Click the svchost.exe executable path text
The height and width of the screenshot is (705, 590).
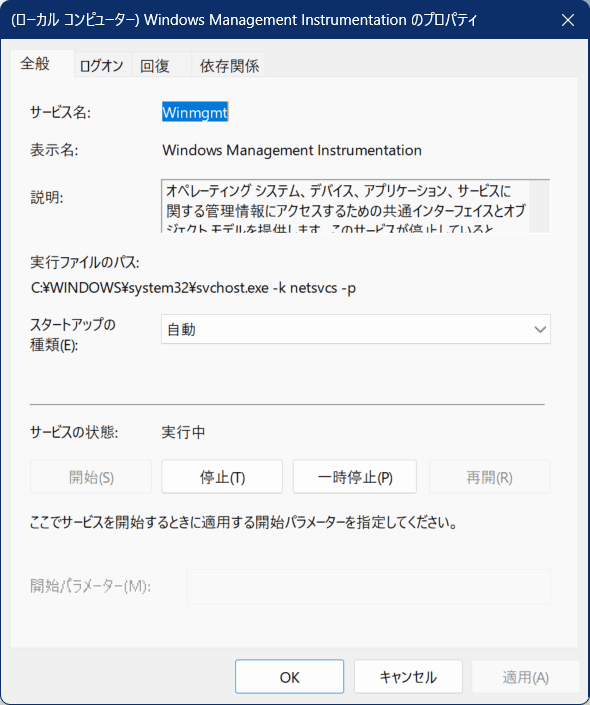(193, 288)
